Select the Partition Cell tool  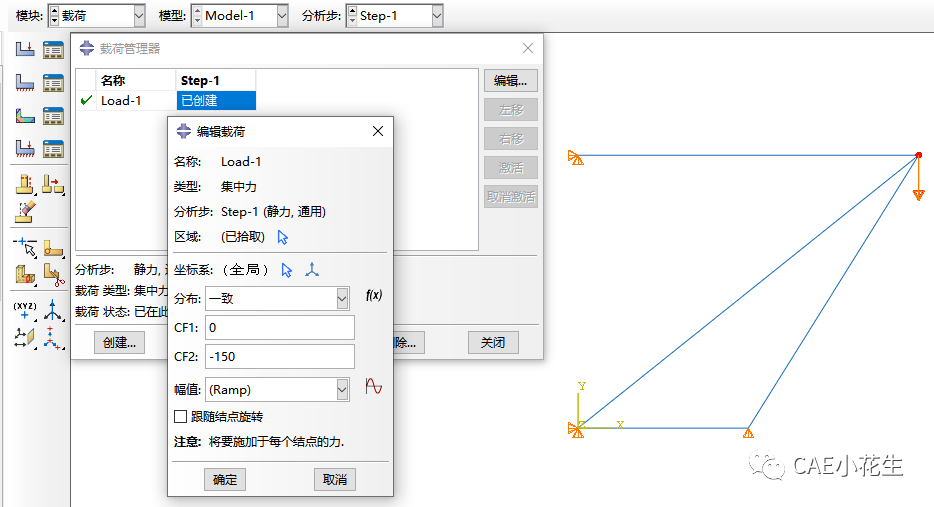[25, 275]
